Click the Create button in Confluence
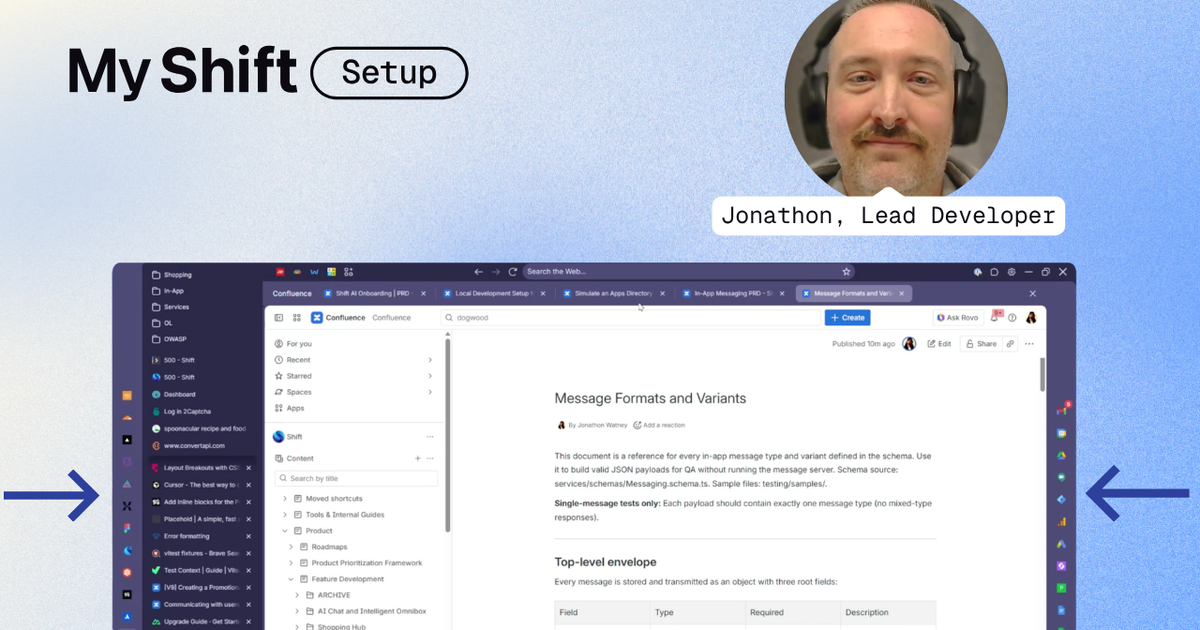 tap(847, 317)
